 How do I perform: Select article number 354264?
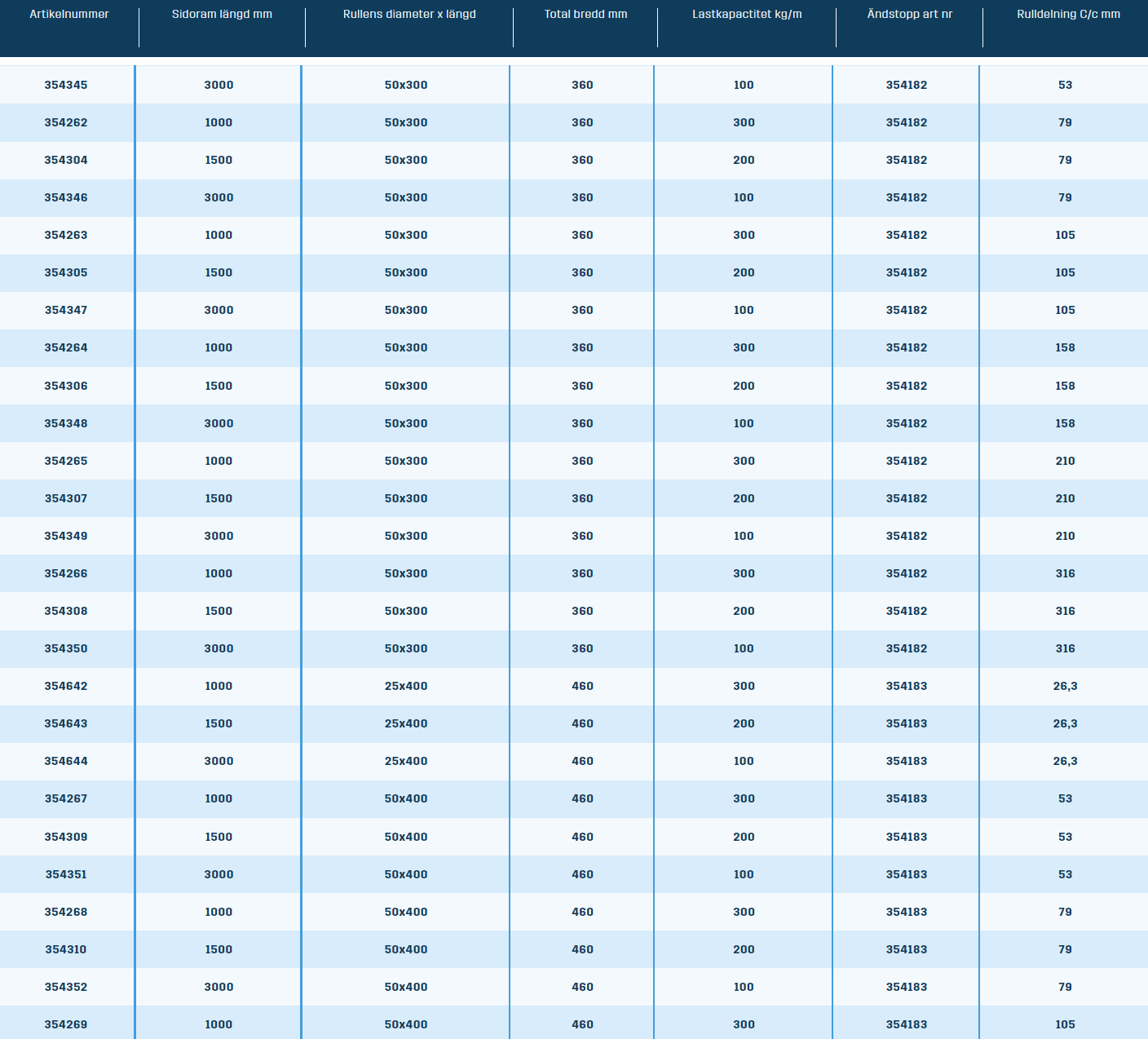click(x=66, y=347)
